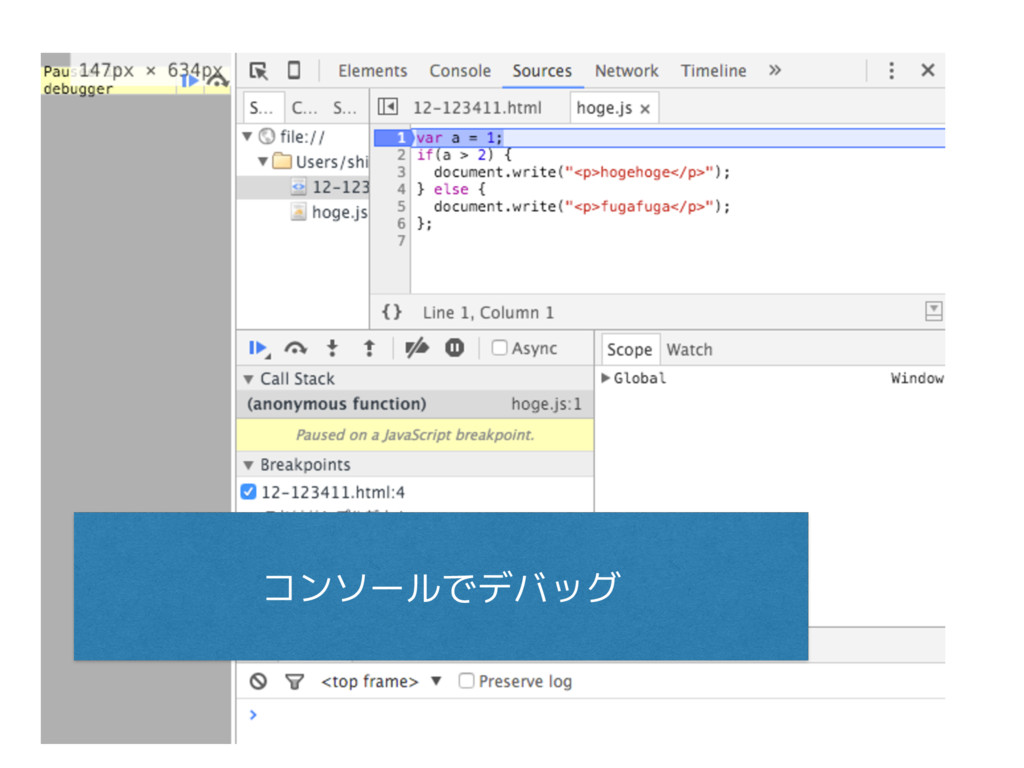
Task: Enable Preserve log checkbox
Action: pyautogui.click(x=466, y=681)
